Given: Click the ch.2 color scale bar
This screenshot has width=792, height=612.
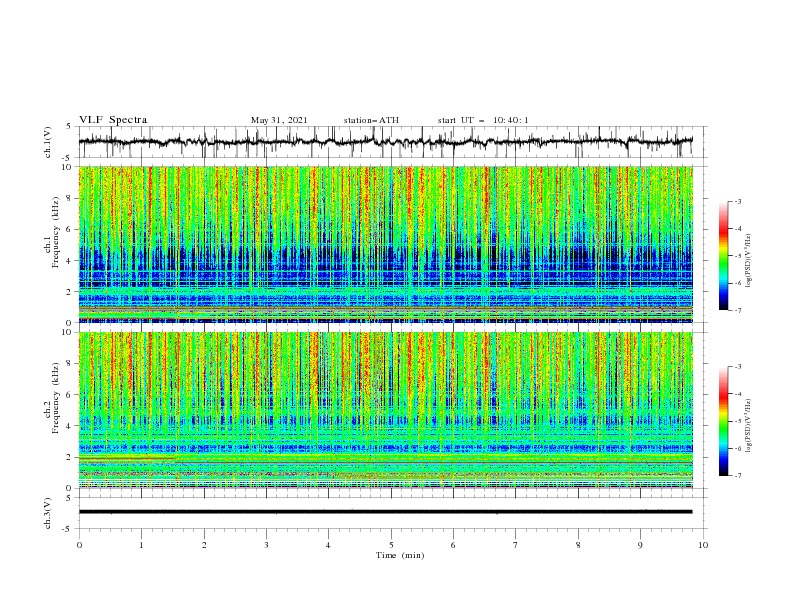Looking at the screenshot, I should 724,421.
